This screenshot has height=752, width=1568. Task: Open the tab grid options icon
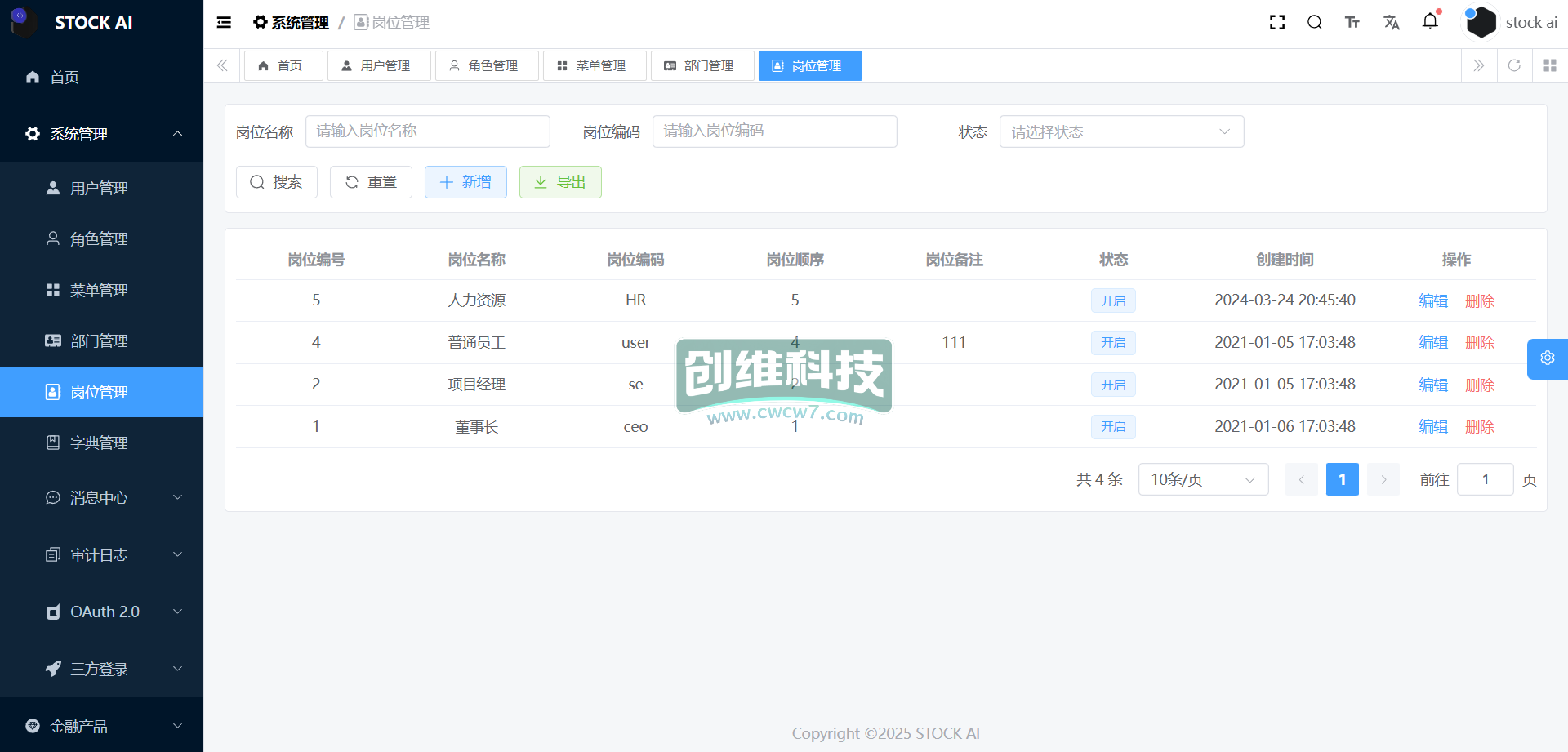(x=1549, y=66)
